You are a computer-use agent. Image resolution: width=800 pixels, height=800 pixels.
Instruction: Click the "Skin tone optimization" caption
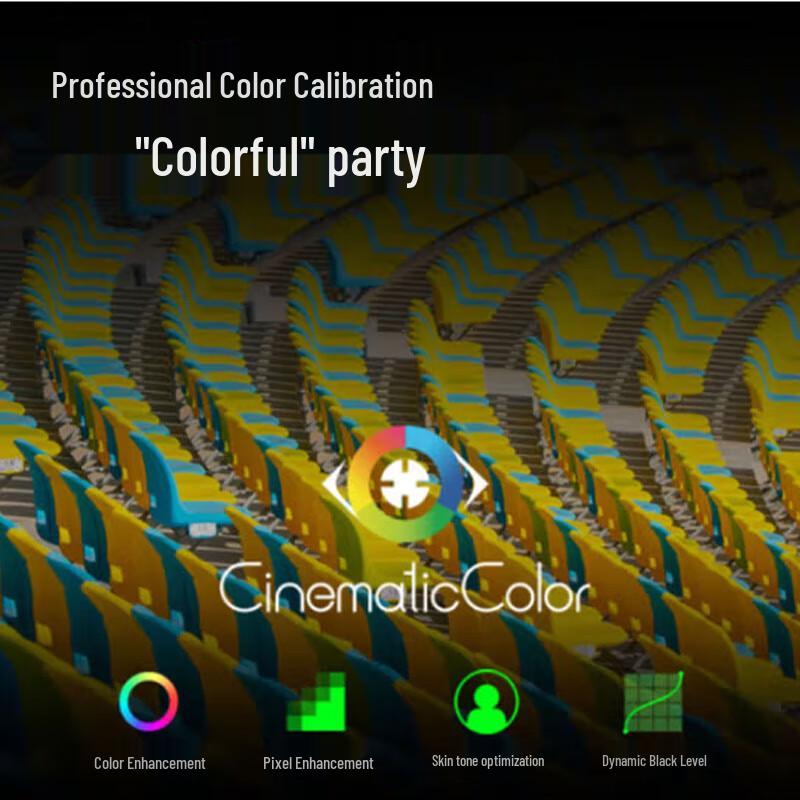[x=488, y=761]
